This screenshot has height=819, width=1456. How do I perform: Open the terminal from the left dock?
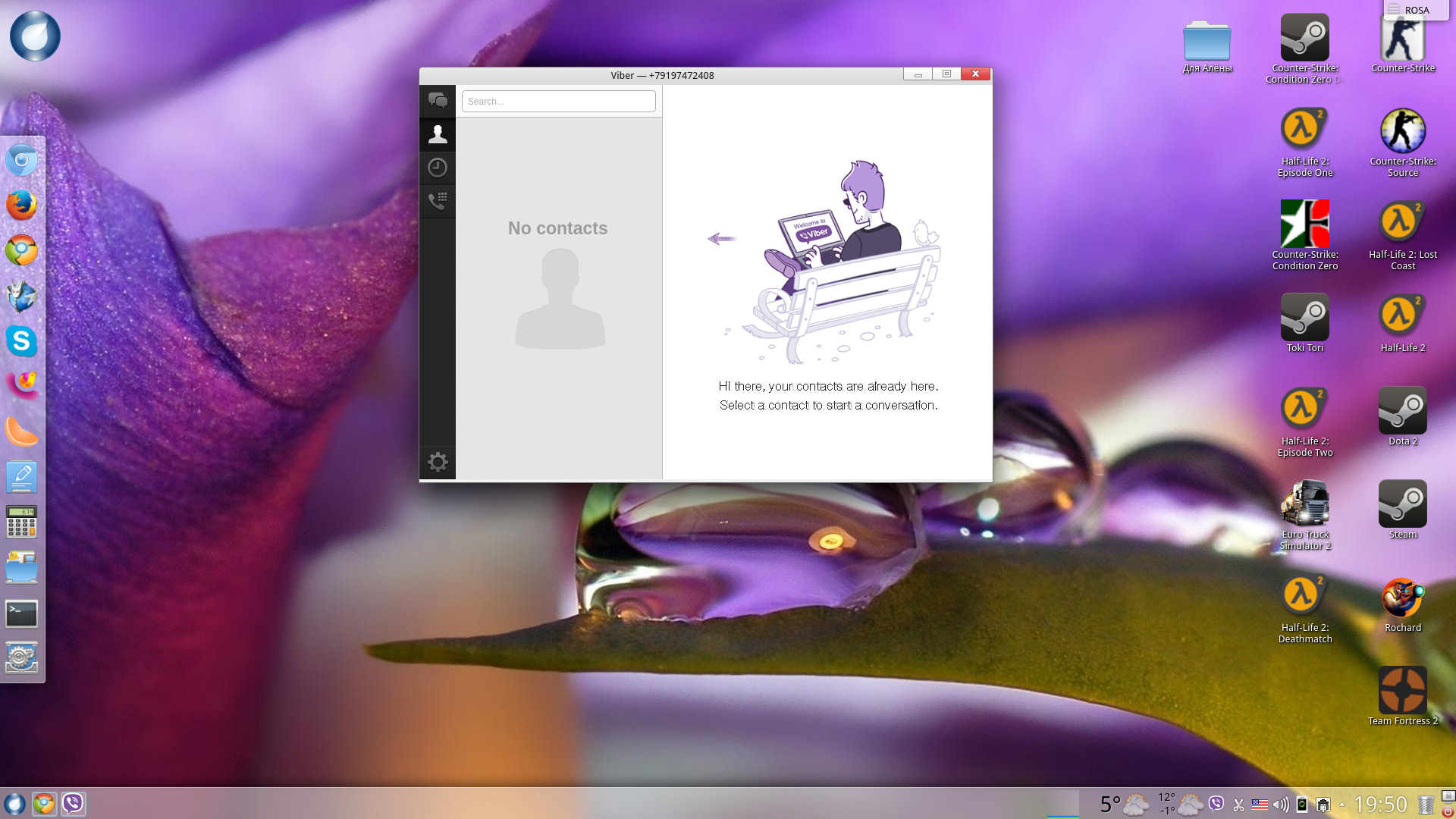click(21, 613)
